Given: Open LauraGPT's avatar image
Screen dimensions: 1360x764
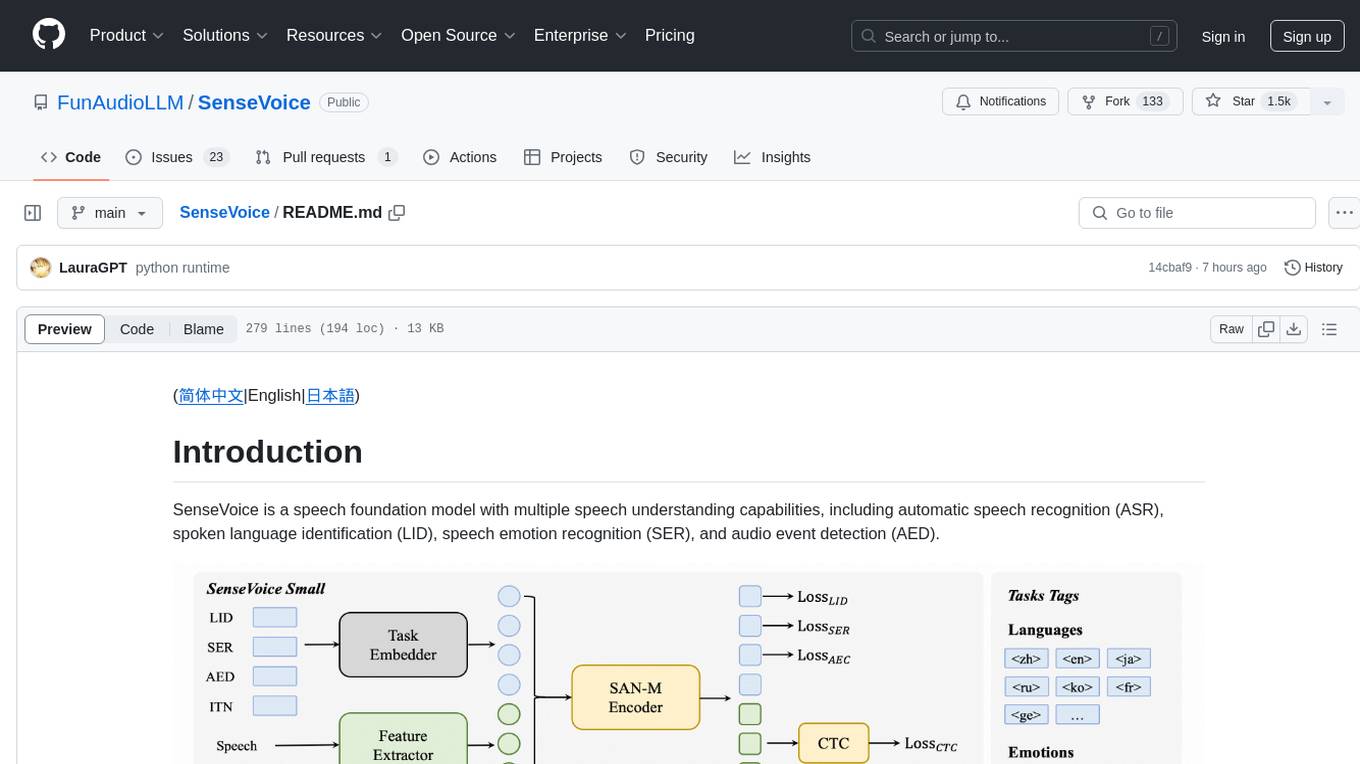Looking at the screenshot, I should click(41, 268).
